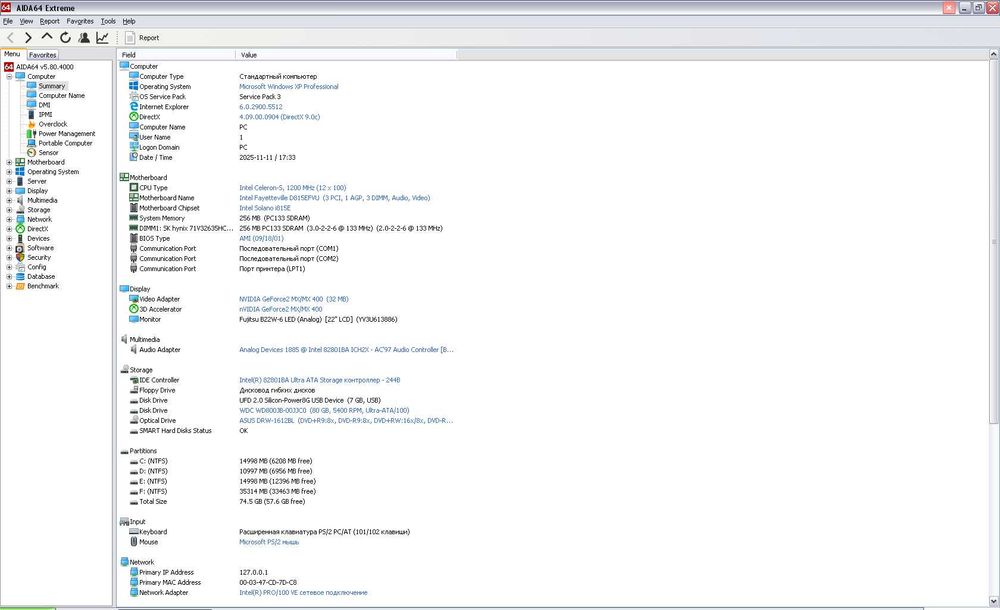
Task: Open the user icon in toolbar
Action: [84, 38]
